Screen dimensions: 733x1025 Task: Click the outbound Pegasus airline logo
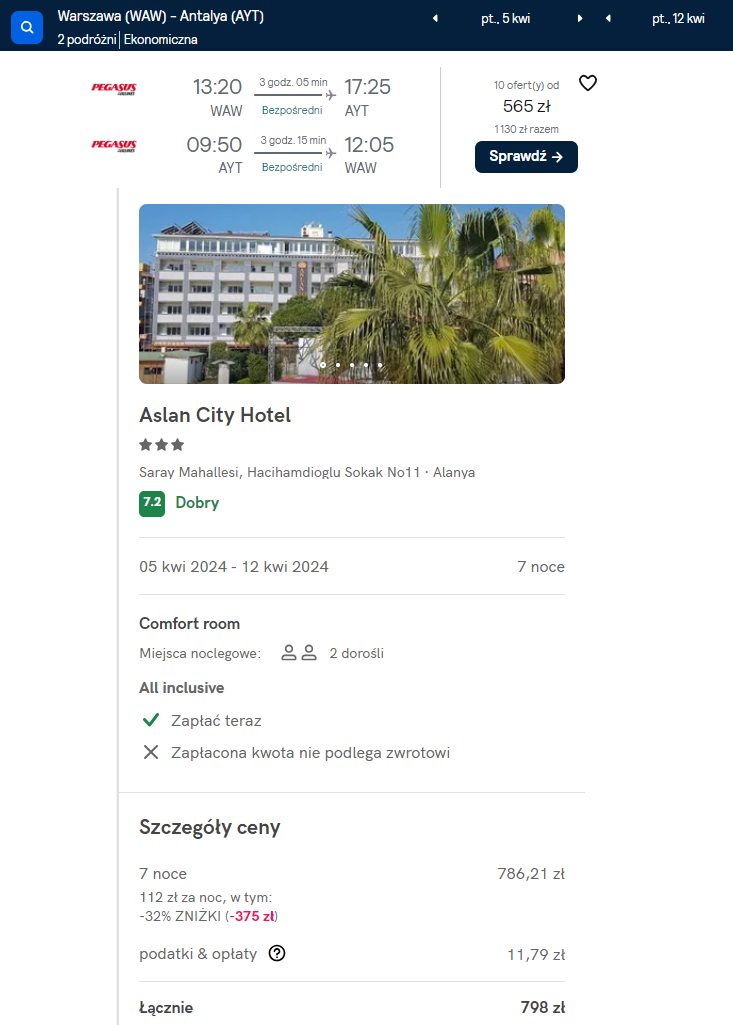[x=114, y=88]
